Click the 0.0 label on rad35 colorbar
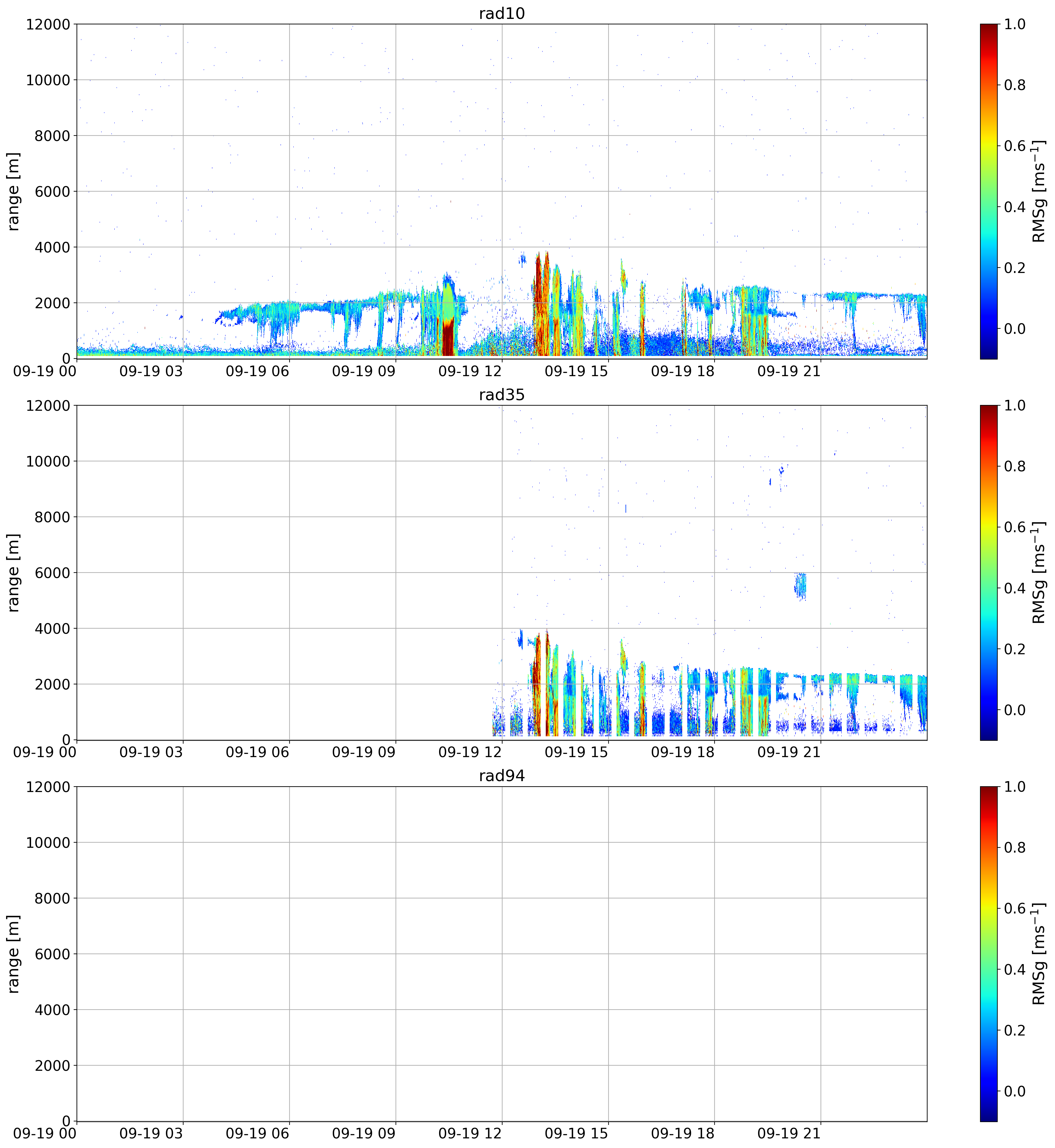This screenshot has width=1055, height=1148. click(x=1015, y=710)
